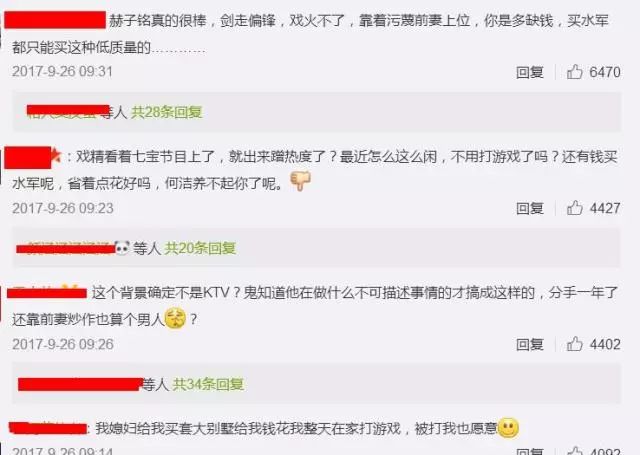Screen dimensions: 640x455
Task: Open timestamp 2017-9-26 09:31
Action: tap(62, 71)
